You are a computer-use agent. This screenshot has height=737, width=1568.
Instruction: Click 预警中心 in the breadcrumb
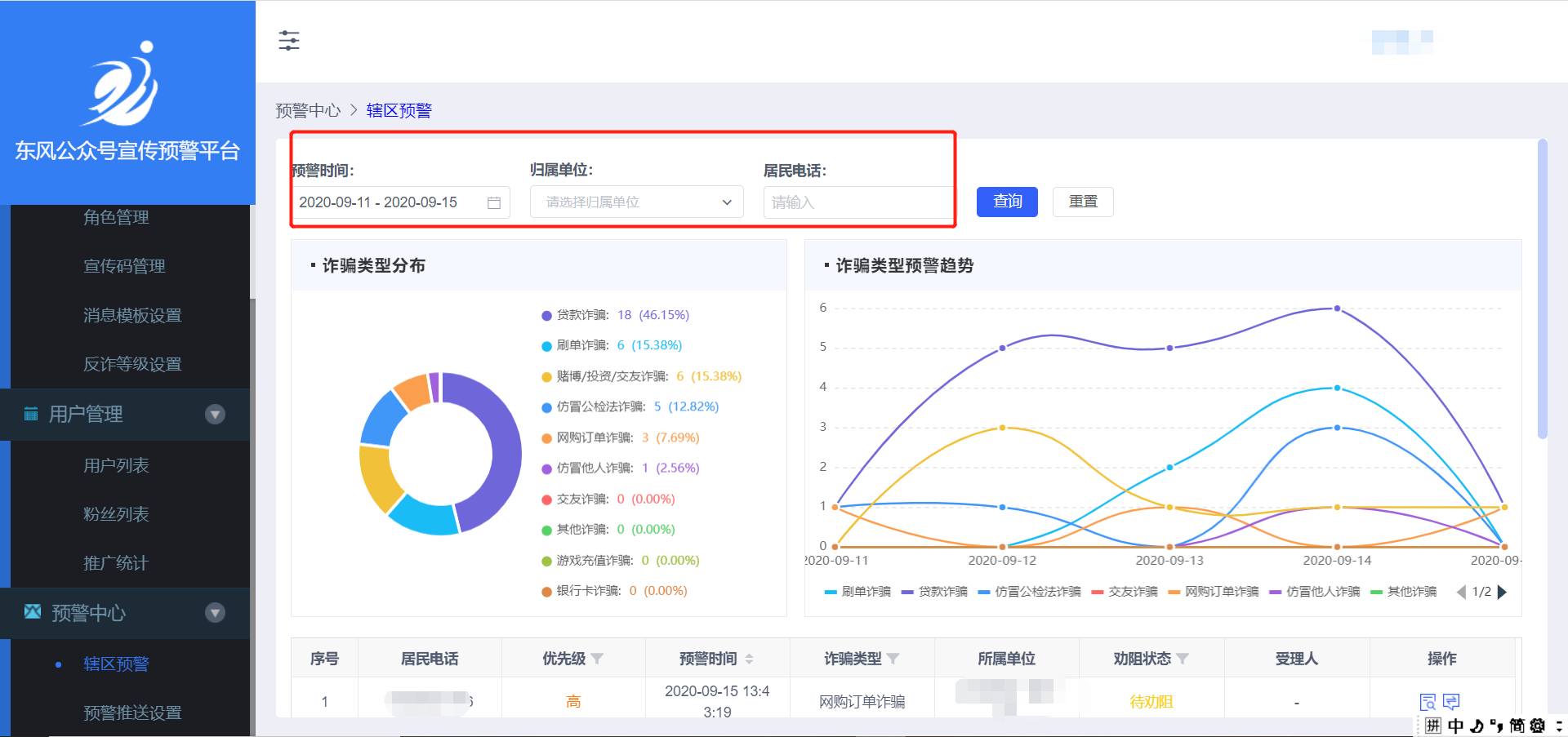coord(308,110)
